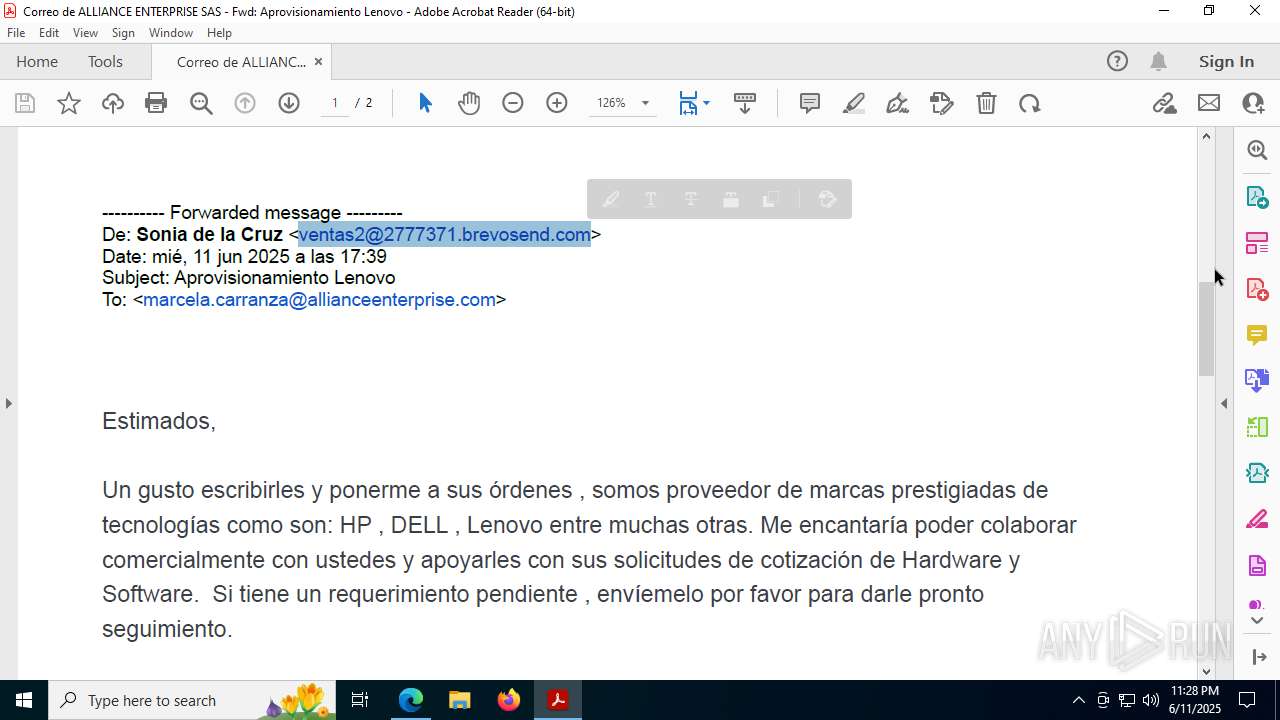Delete with the trash can icon
Screen dimensions: 1280x720
[x=986, y=103]
